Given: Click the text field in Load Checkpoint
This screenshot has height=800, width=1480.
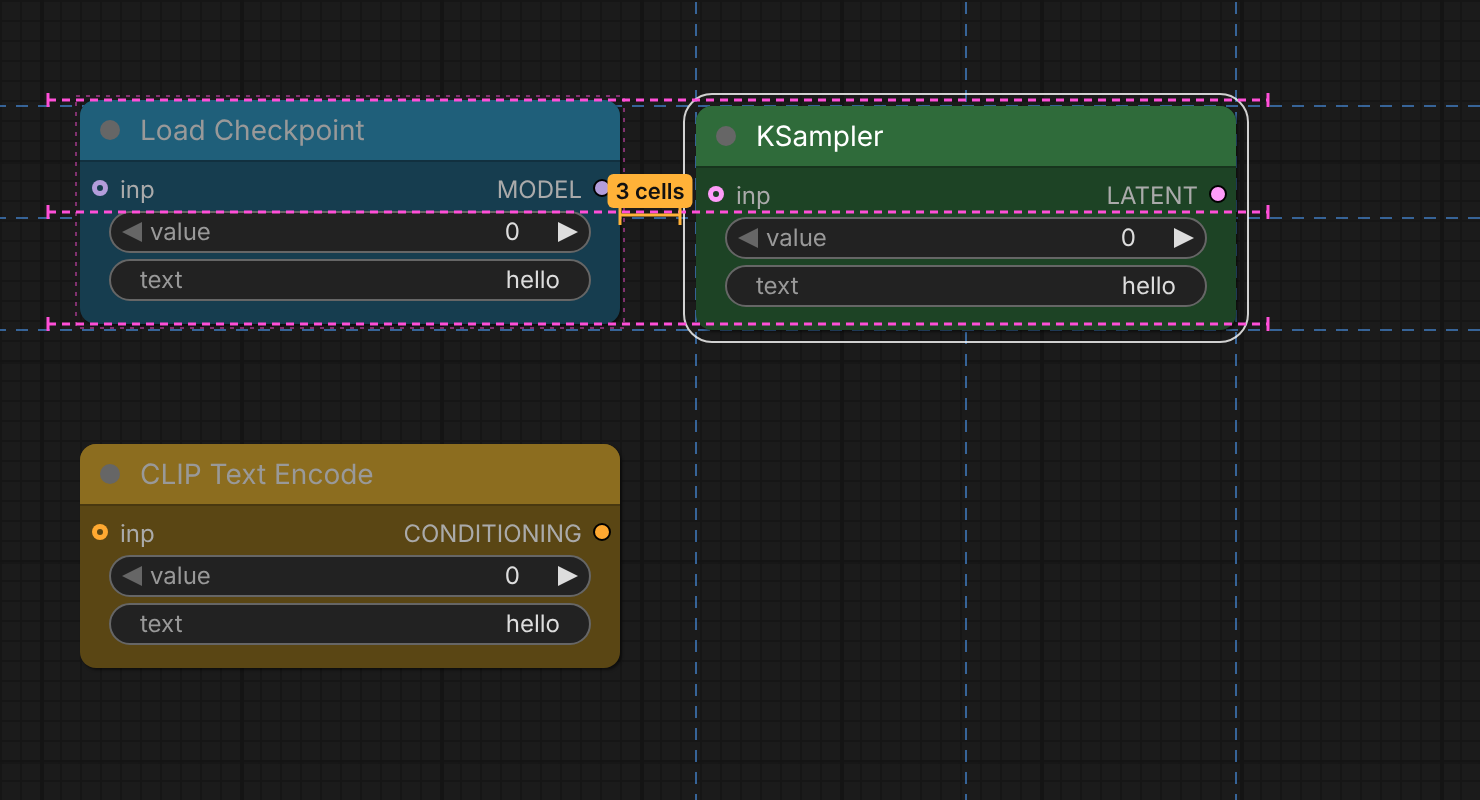Looking at the screenshot, I should (350, 280).
